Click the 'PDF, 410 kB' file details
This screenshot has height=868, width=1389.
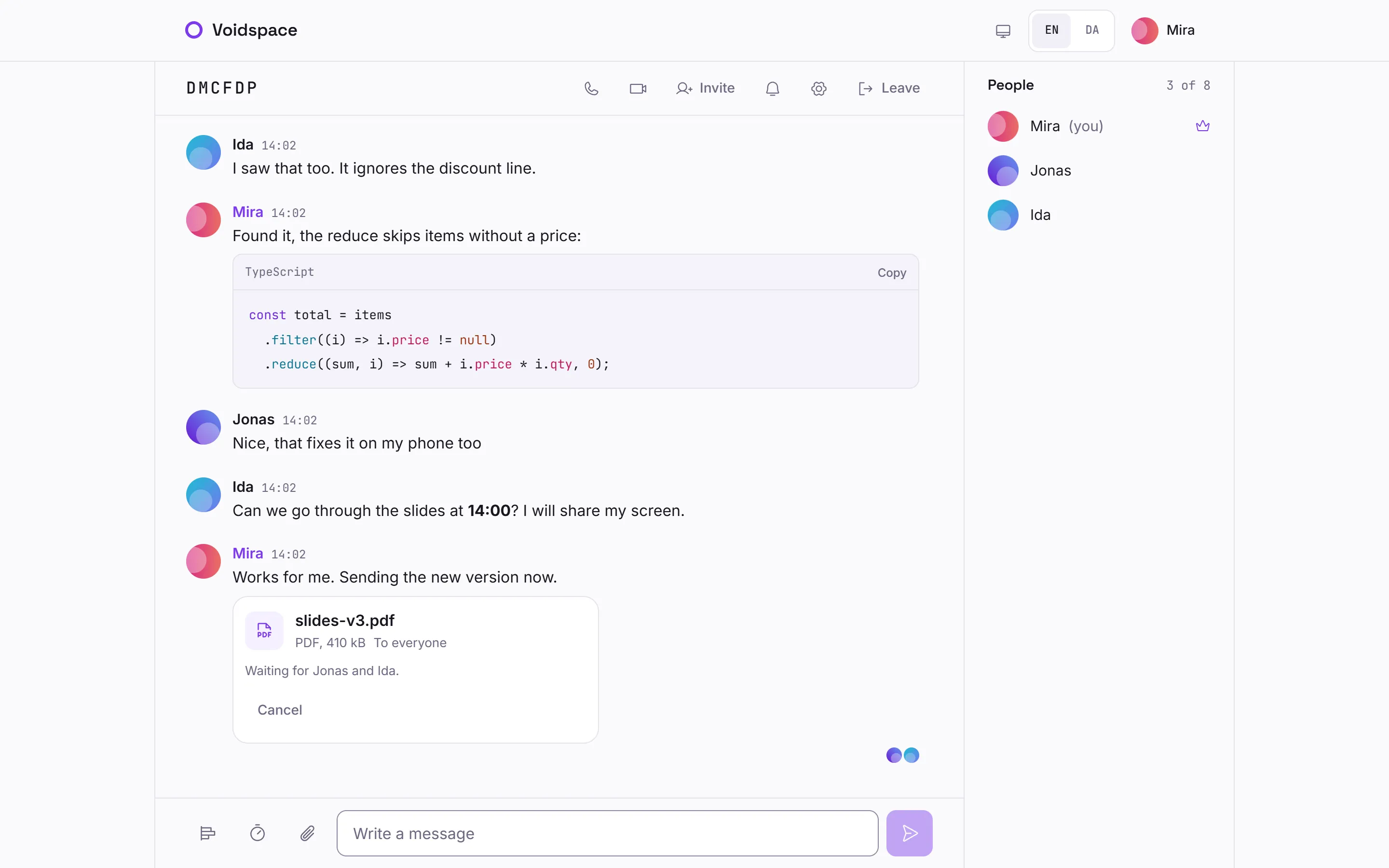[x=330, y=642]
